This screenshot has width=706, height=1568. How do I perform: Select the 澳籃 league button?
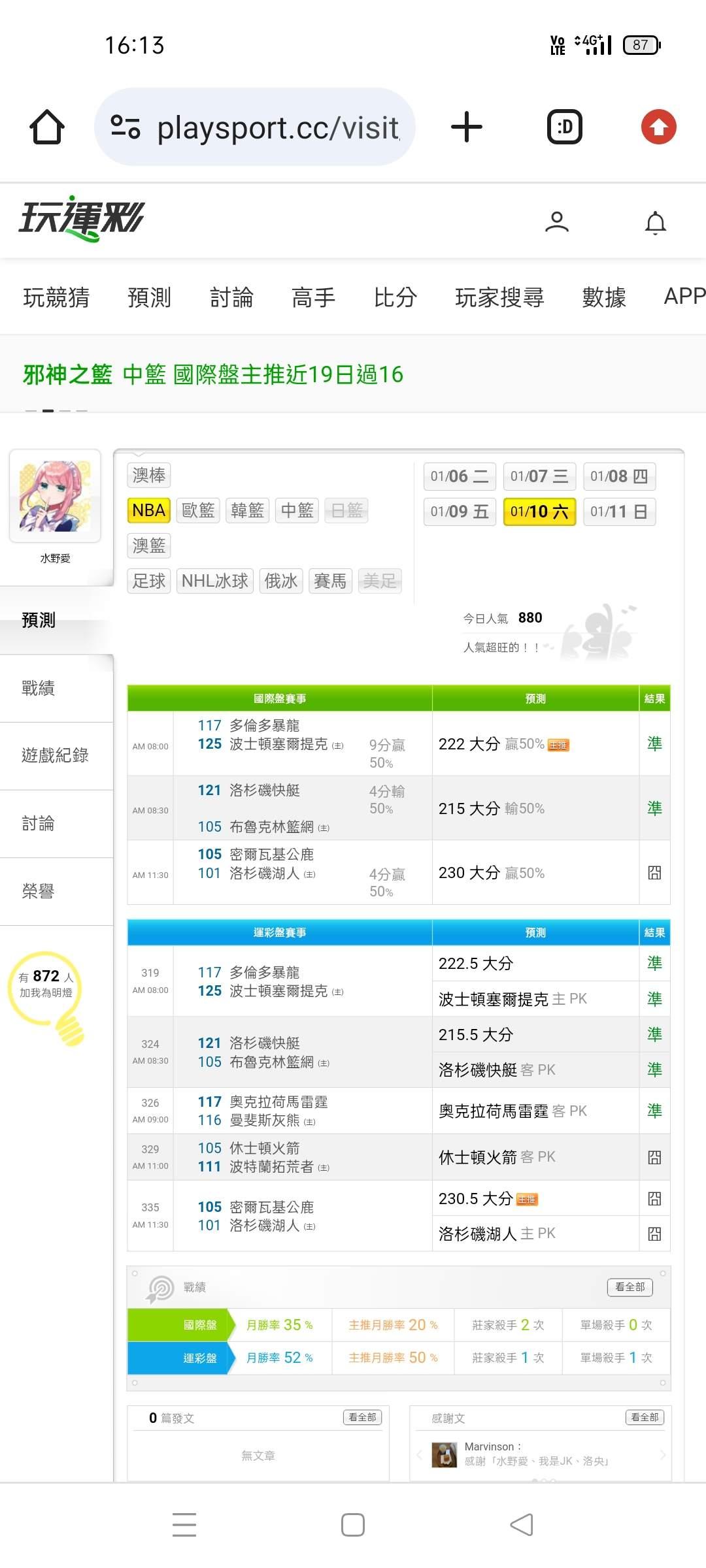(x=149, y=546)
